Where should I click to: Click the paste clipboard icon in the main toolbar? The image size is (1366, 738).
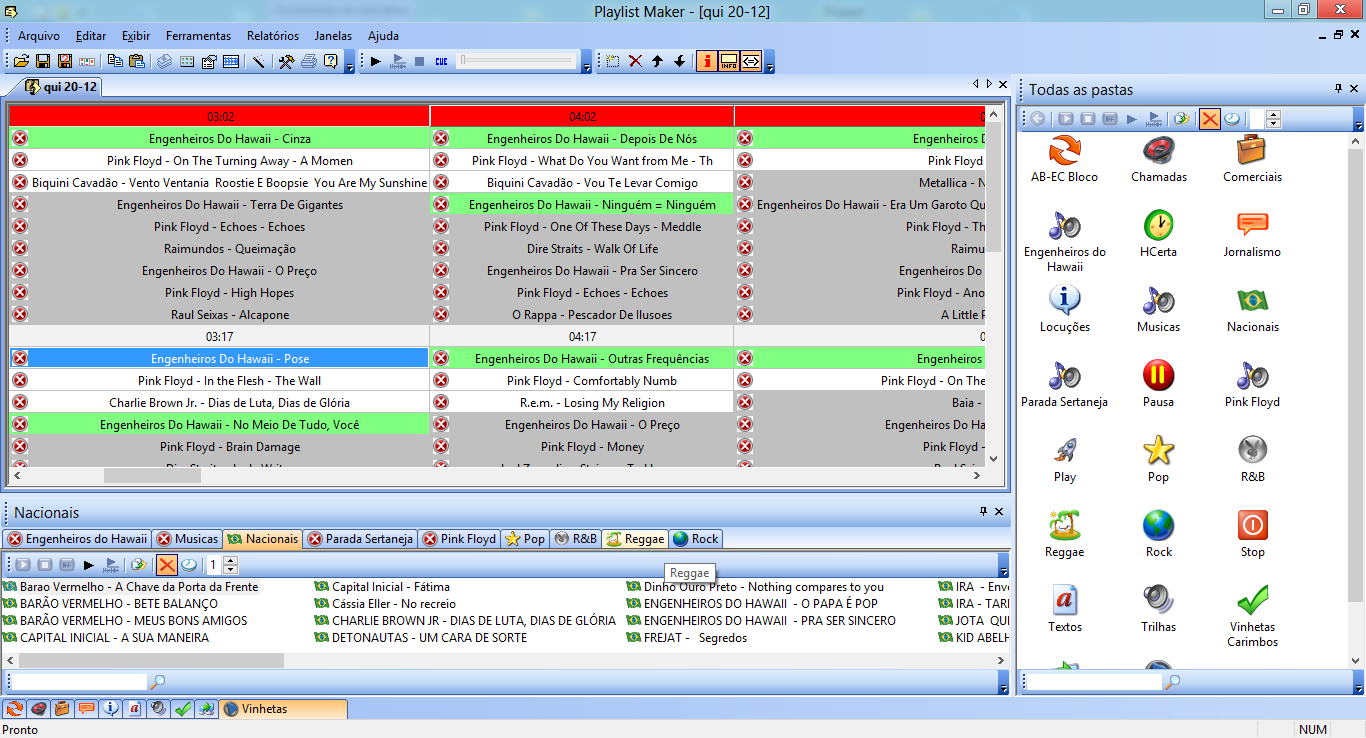pyautogui.click(x=137, y=61)
